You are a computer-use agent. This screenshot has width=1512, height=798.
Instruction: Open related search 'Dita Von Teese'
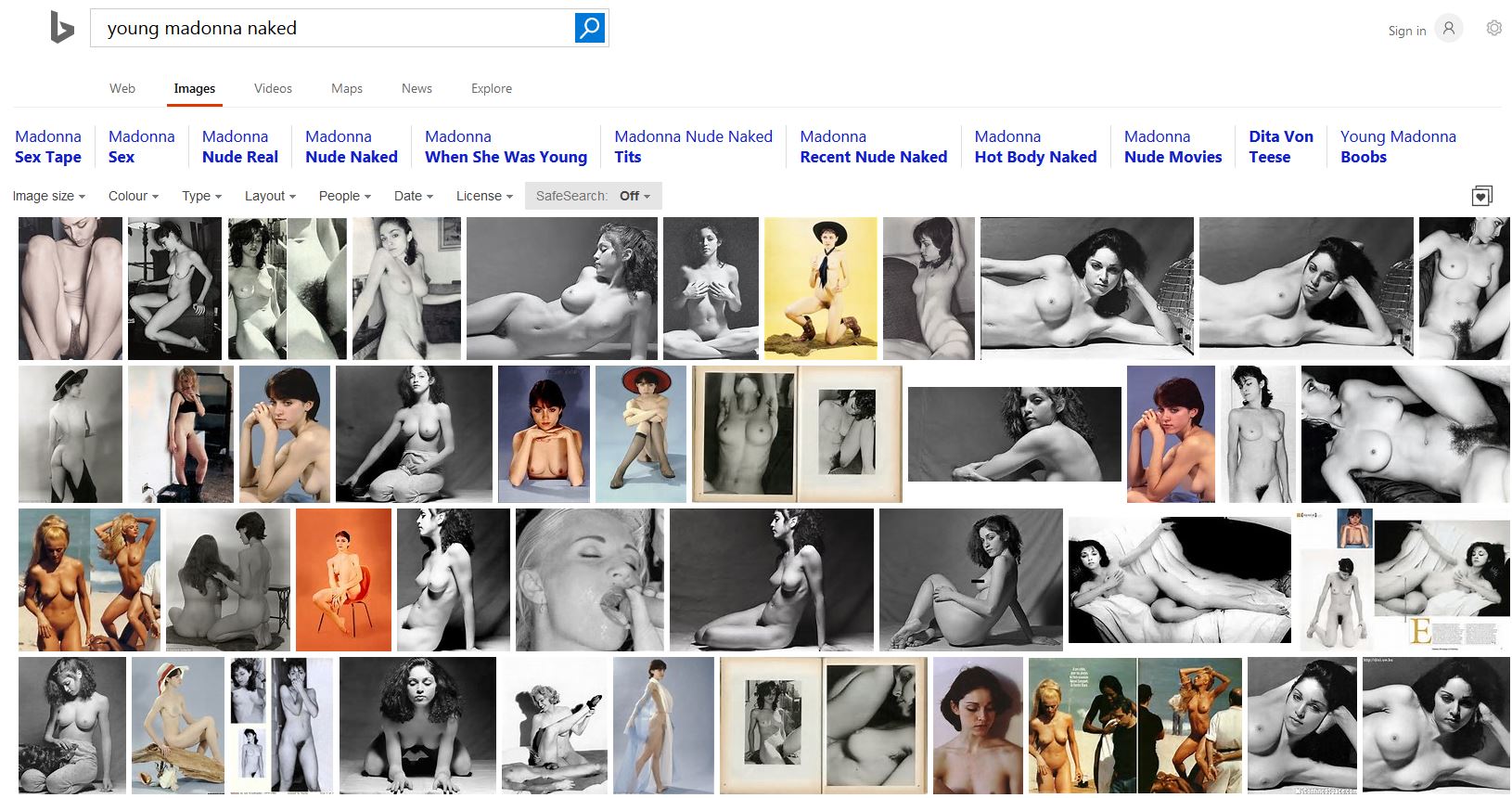pos(1281,147)
